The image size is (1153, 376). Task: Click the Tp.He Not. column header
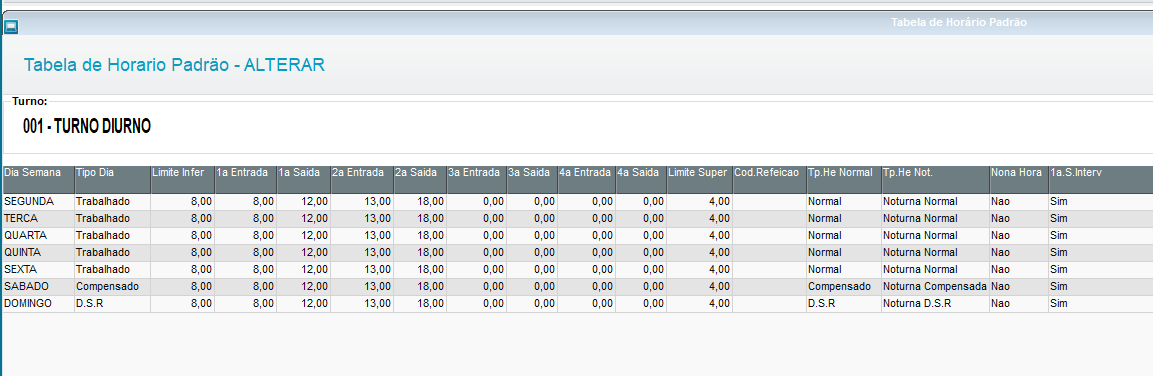(935, 180)
